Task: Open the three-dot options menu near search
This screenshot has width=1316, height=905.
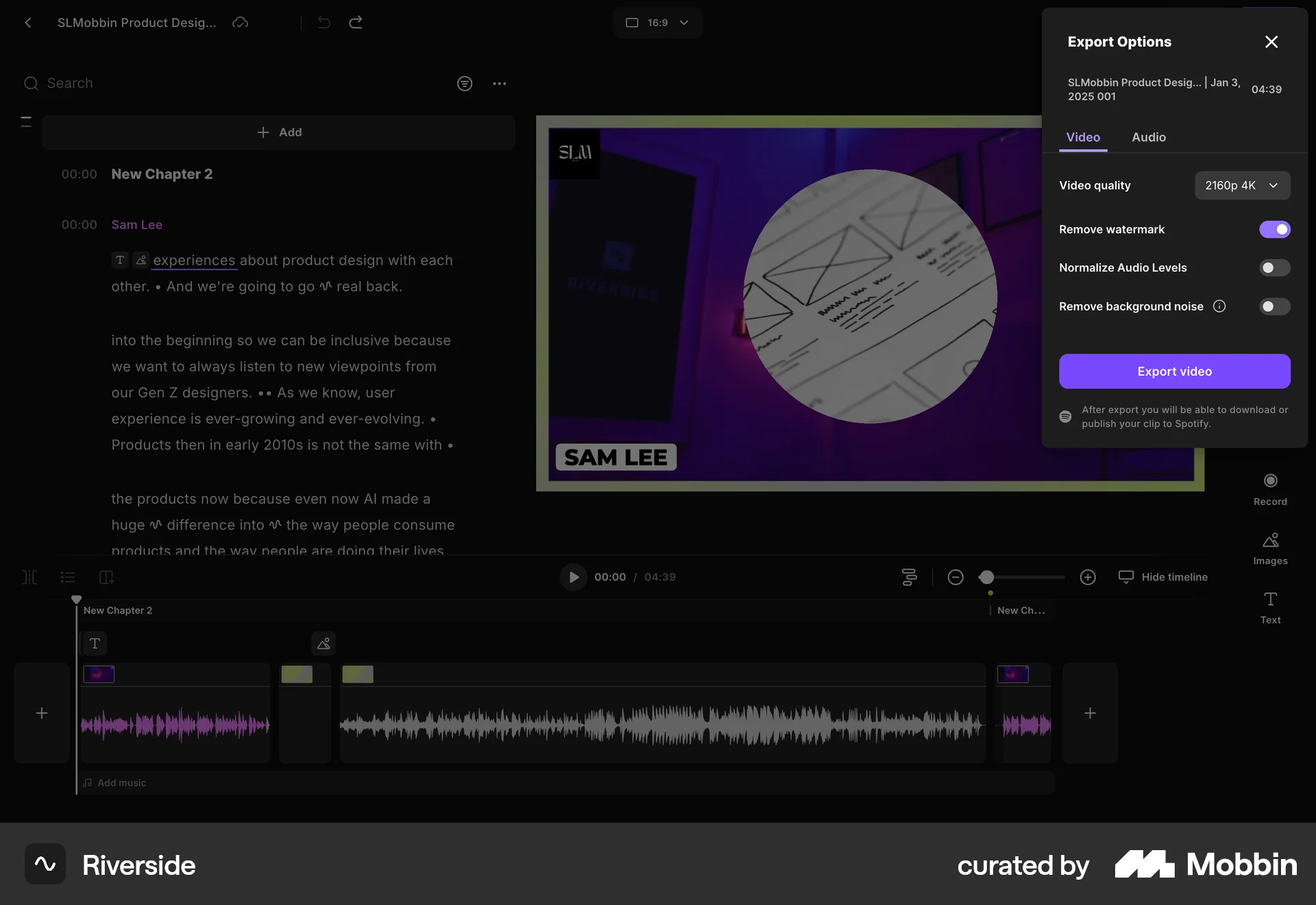Action: [x=499, y=83]
